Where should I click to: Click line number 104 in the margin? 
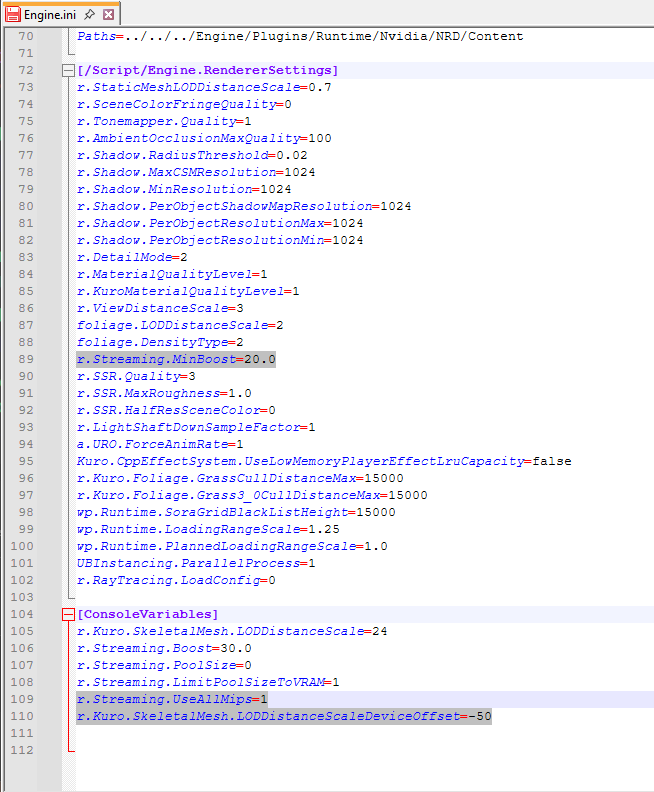coord(22,614)
